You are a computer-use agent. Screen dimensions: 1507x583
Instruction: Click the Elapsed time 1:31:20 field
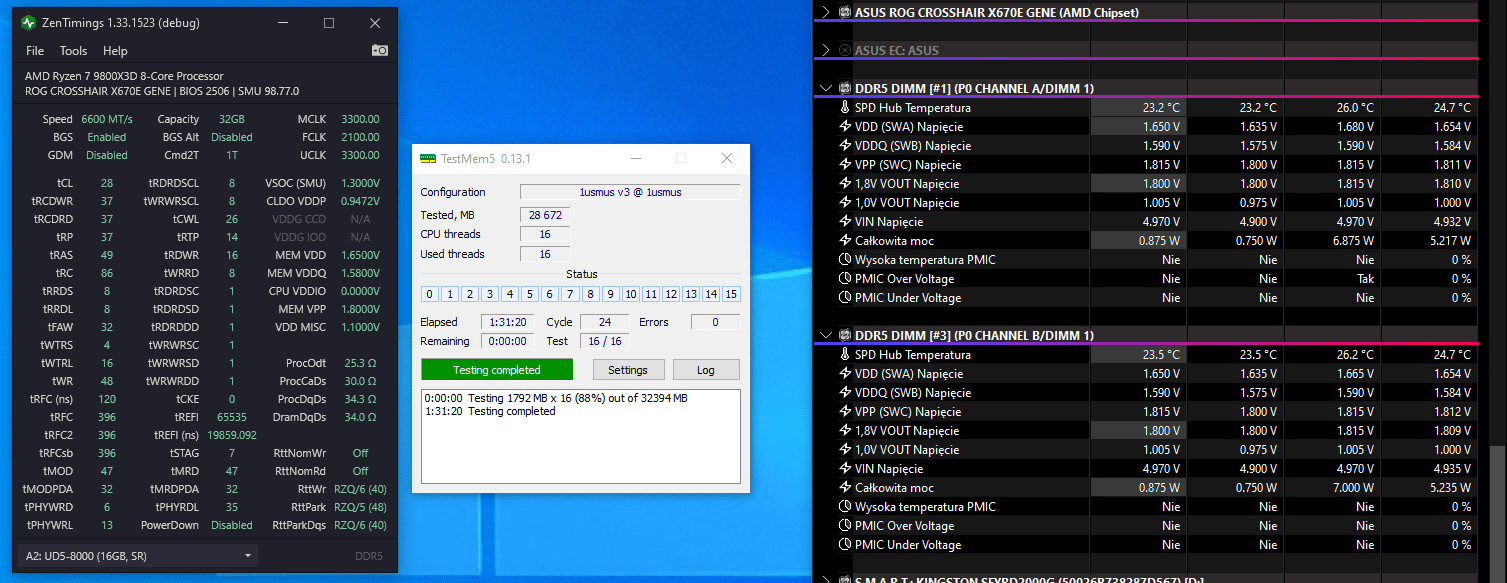508,322
